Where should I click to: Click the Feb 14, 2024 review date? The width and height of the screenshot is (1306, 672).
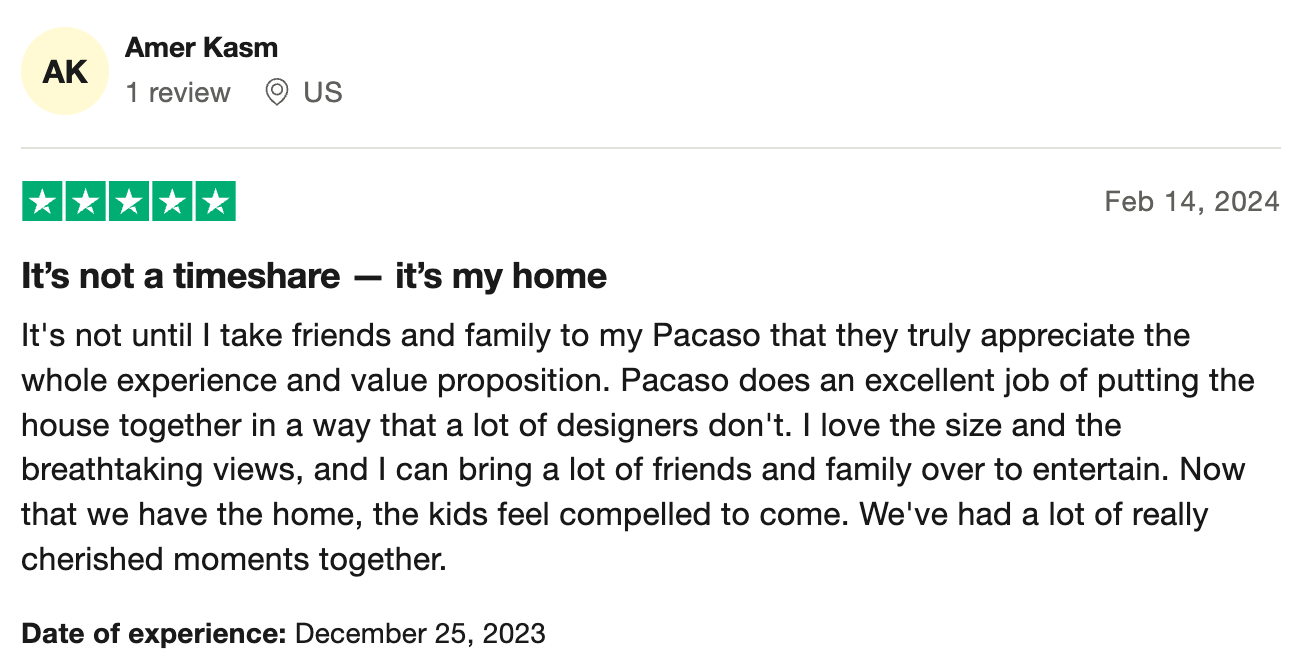click(1192, 202)
